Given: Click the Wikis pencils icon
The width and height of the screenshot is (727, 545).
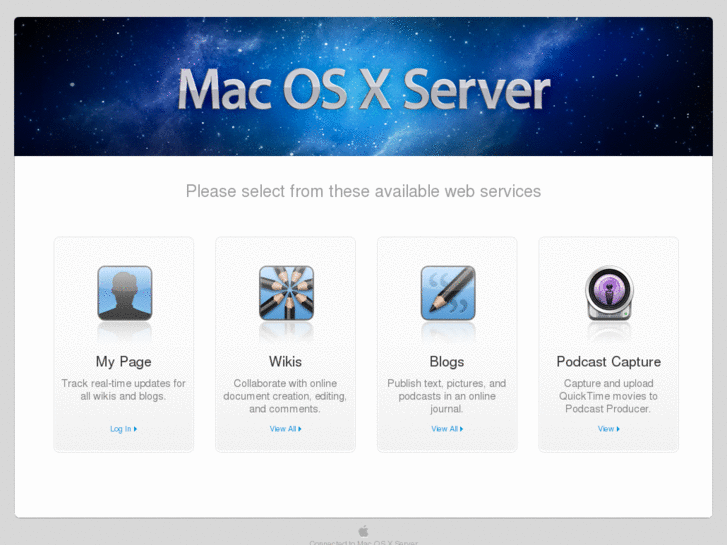Looking at the screenshot, I should pyautogui.click(x=286, y=293).
